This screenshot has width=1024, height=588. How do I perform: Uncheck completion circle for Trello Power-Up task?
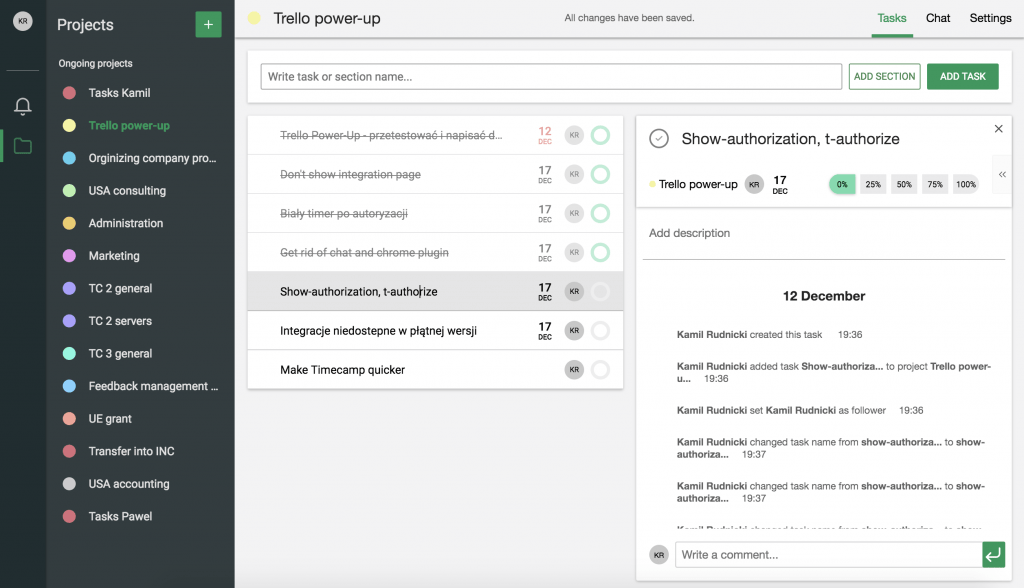click(x=600, y=135)
